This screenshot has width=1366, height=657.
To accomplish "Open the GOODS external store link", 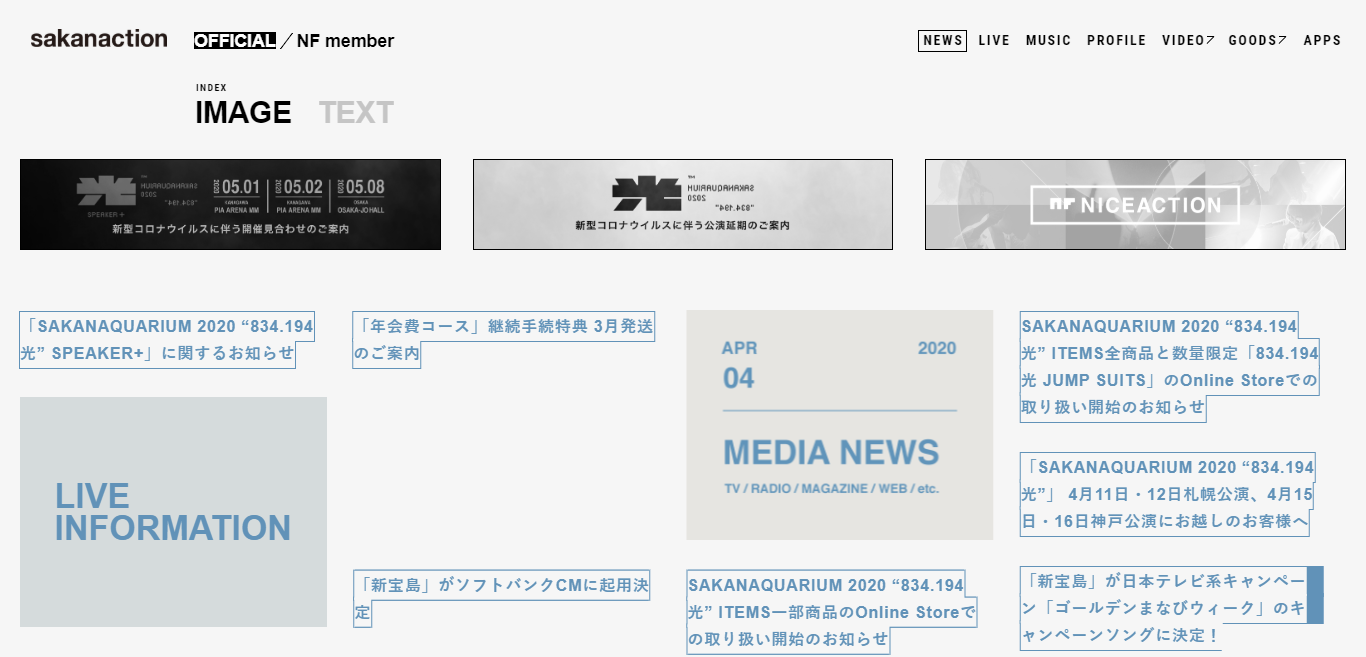I will [x=1258, y=41].
